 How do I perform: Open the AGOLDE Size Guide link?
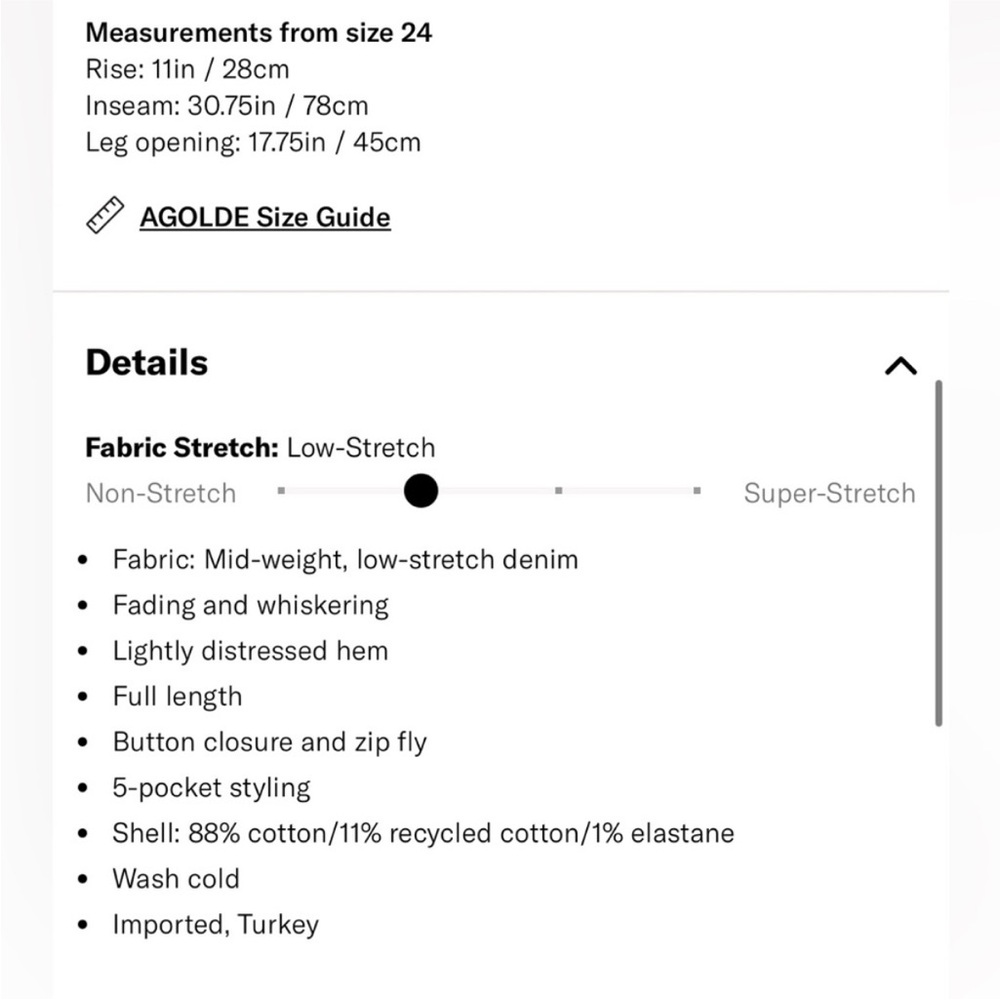tap(265, 217)
